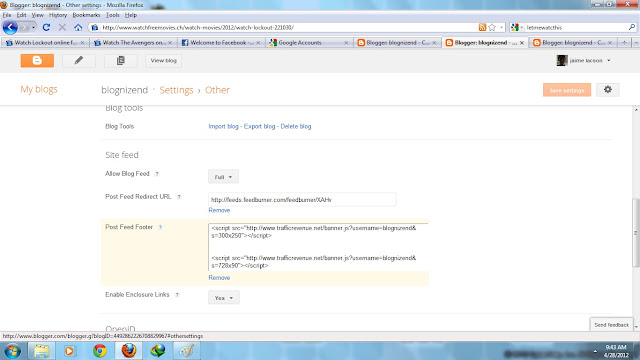This screenshot has height=360, width=640.
Task: Open the Tools menu
Action: pos(112,15)
